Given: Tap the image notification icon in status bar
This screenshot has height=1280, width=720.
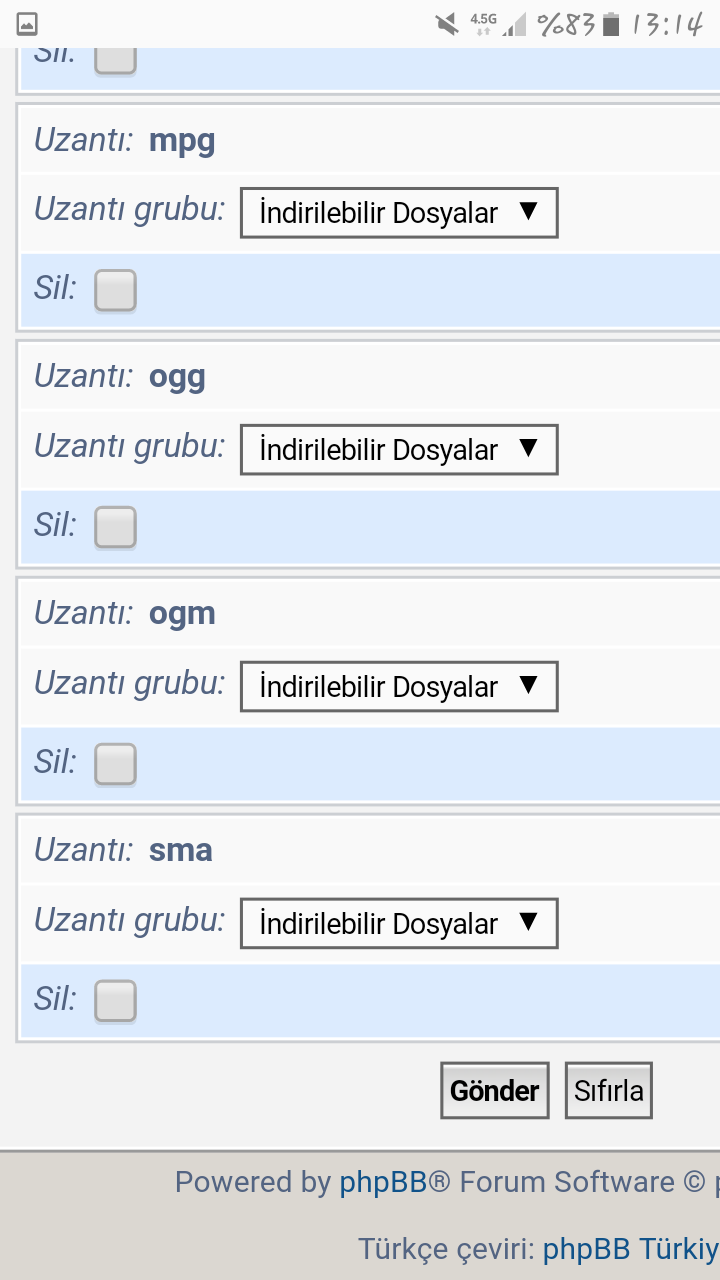Looking at the screenshot, I should click(x=27, y=24).
